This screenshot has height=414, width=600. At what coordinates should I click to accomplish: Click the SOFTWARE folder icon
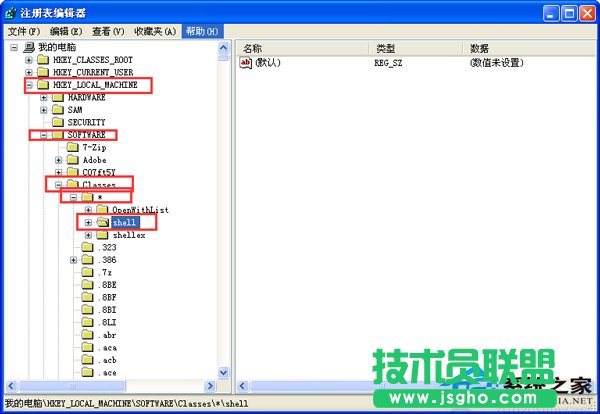pos(58,135)
